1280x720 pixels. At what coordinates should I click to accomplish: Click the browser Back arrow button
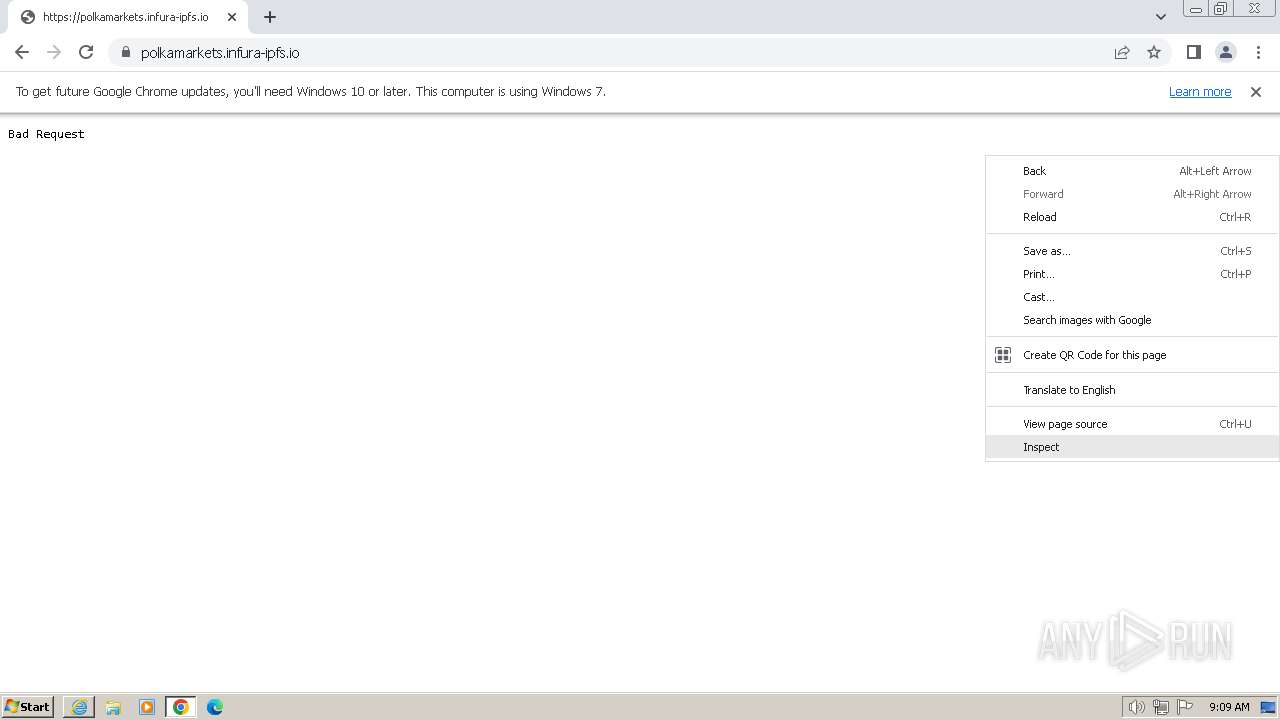[22, 52]
